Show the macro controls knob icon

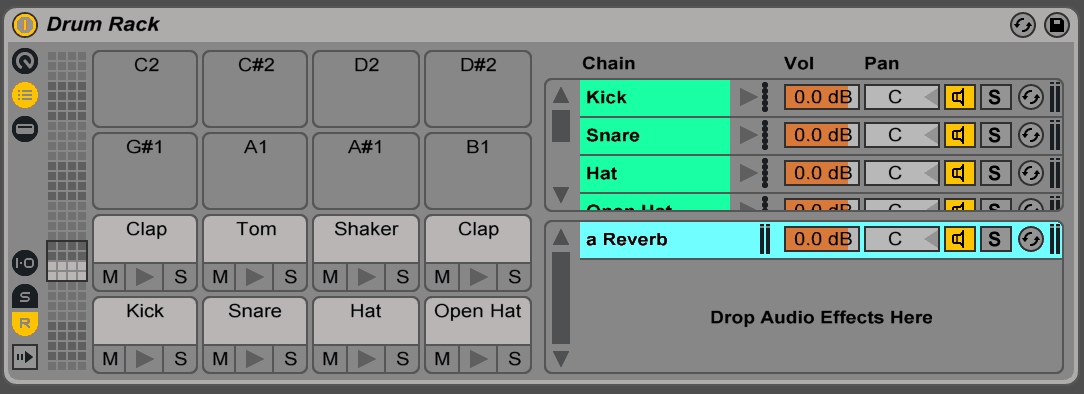pyautogui.click(x=25, y=62)
